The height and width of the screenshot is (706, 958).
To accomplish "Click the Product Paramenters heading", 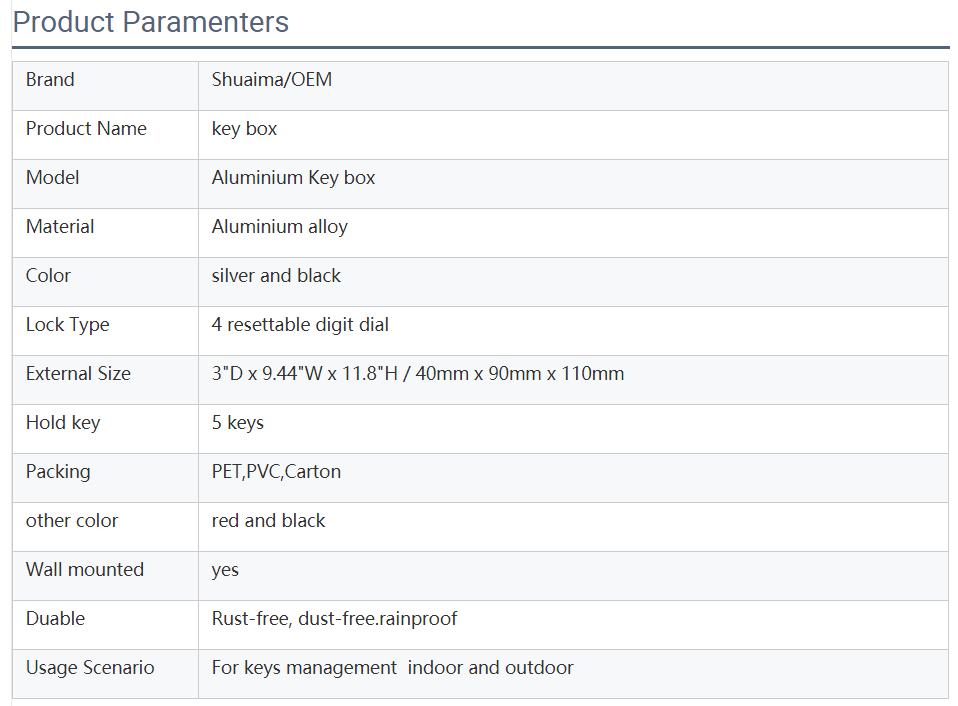I will coord(151,22).
